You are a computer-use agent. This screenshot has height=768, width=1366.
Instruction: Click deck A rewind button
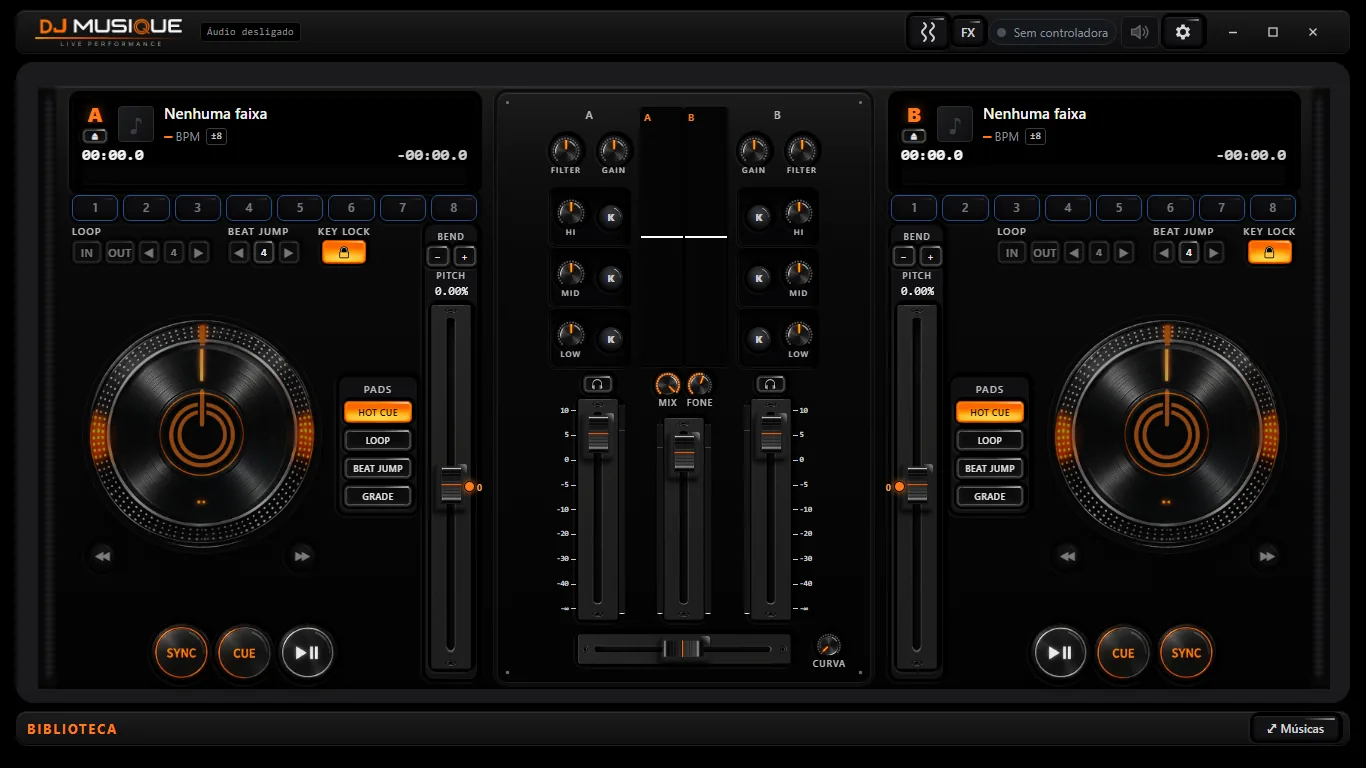[x=101, y=556]
